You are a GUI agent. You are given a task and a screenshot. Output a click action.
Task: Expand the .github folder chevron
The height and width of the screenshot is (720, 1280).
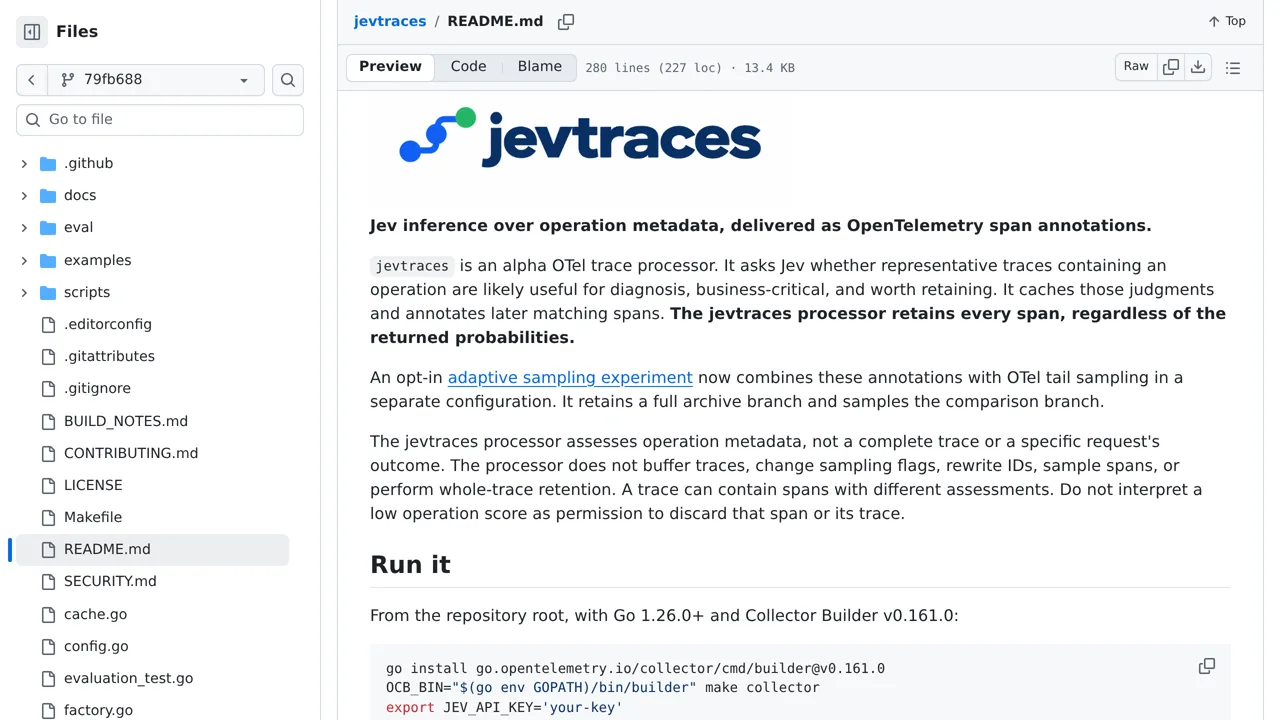pos(24,164)
